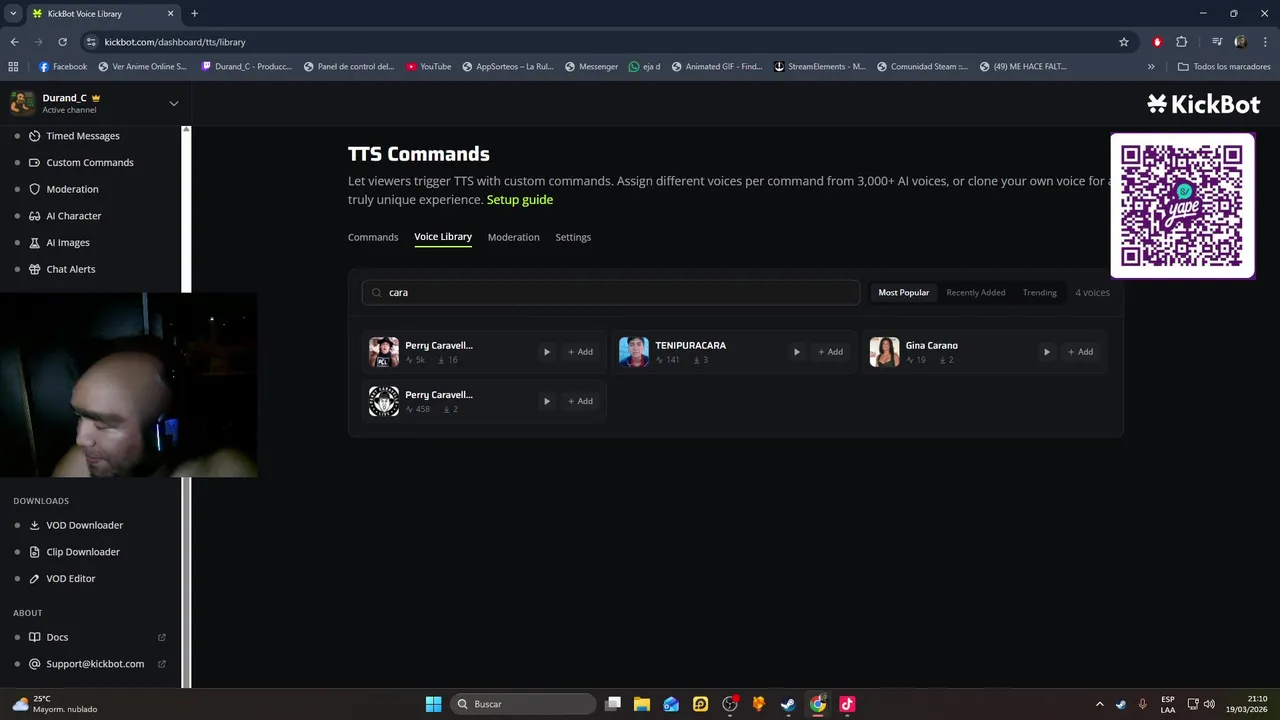Image resolution: width=1280 pixels, height=720 pixels.
Task: Open the Facebook bookmark
Action: point(63,67)
